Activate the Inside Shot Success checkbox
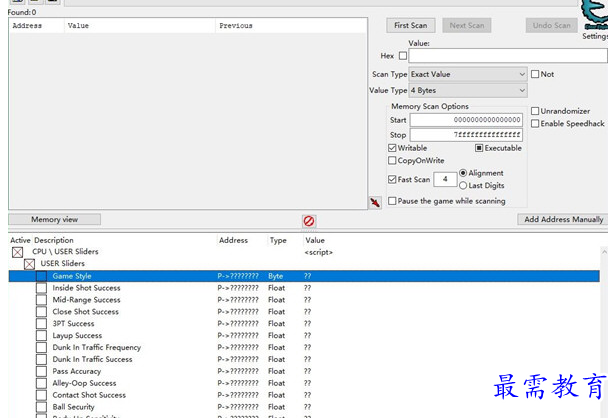 point(41,288)
